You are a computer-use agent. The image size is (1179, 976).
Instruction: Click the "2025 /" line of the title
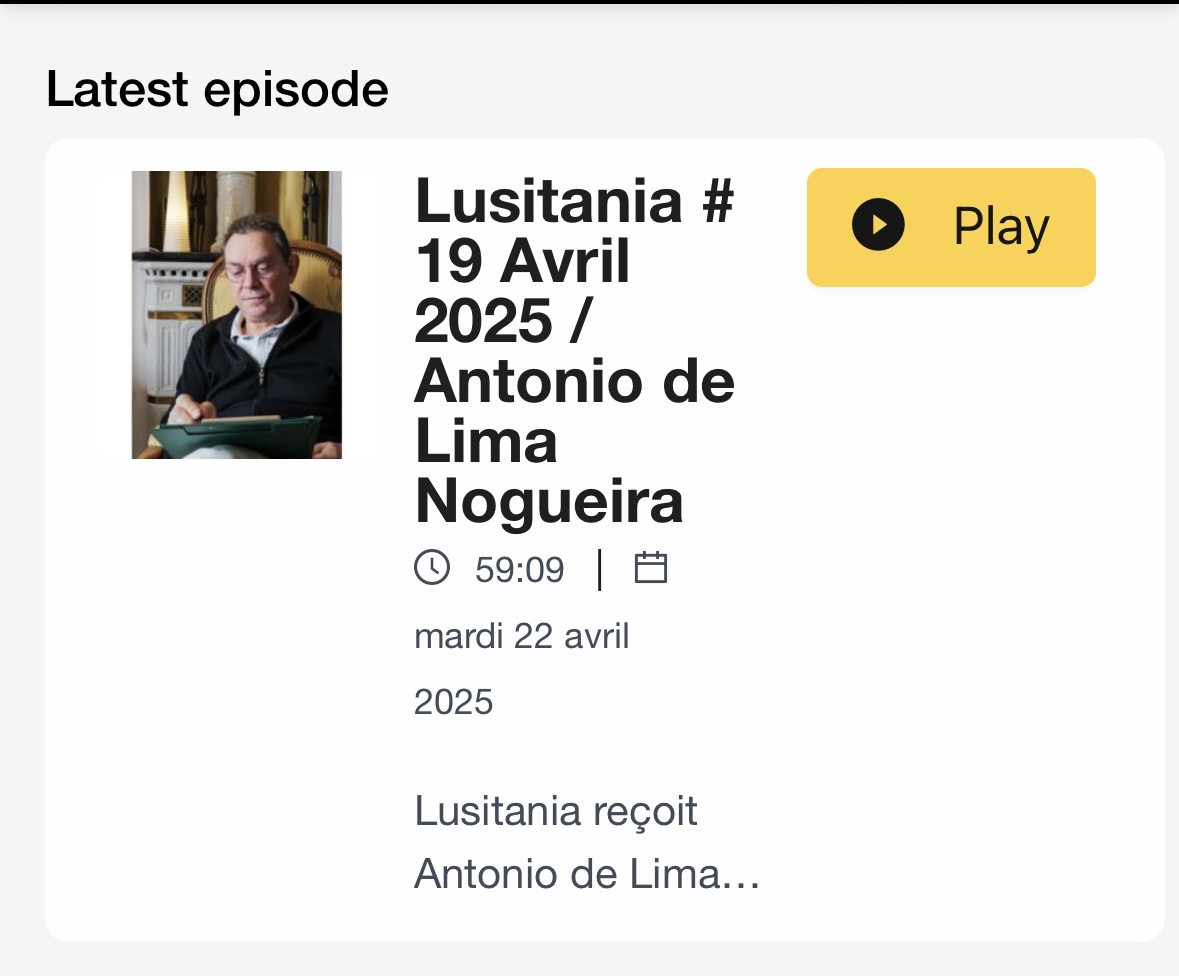tap(502, 321)
